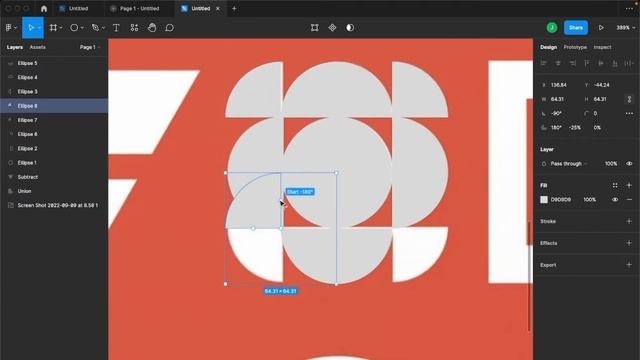
Task: Open the shape tools dropdown arrow
Action: coord(82,28)
